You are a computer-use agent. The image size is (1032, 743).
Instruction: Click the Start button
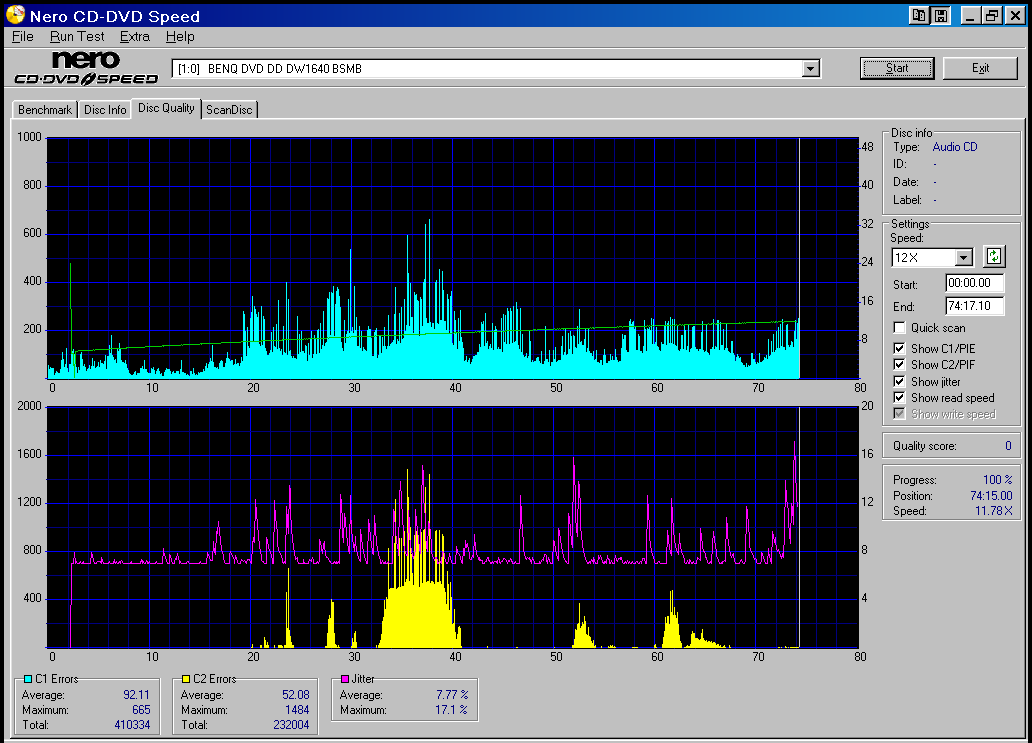coord(897,68)
